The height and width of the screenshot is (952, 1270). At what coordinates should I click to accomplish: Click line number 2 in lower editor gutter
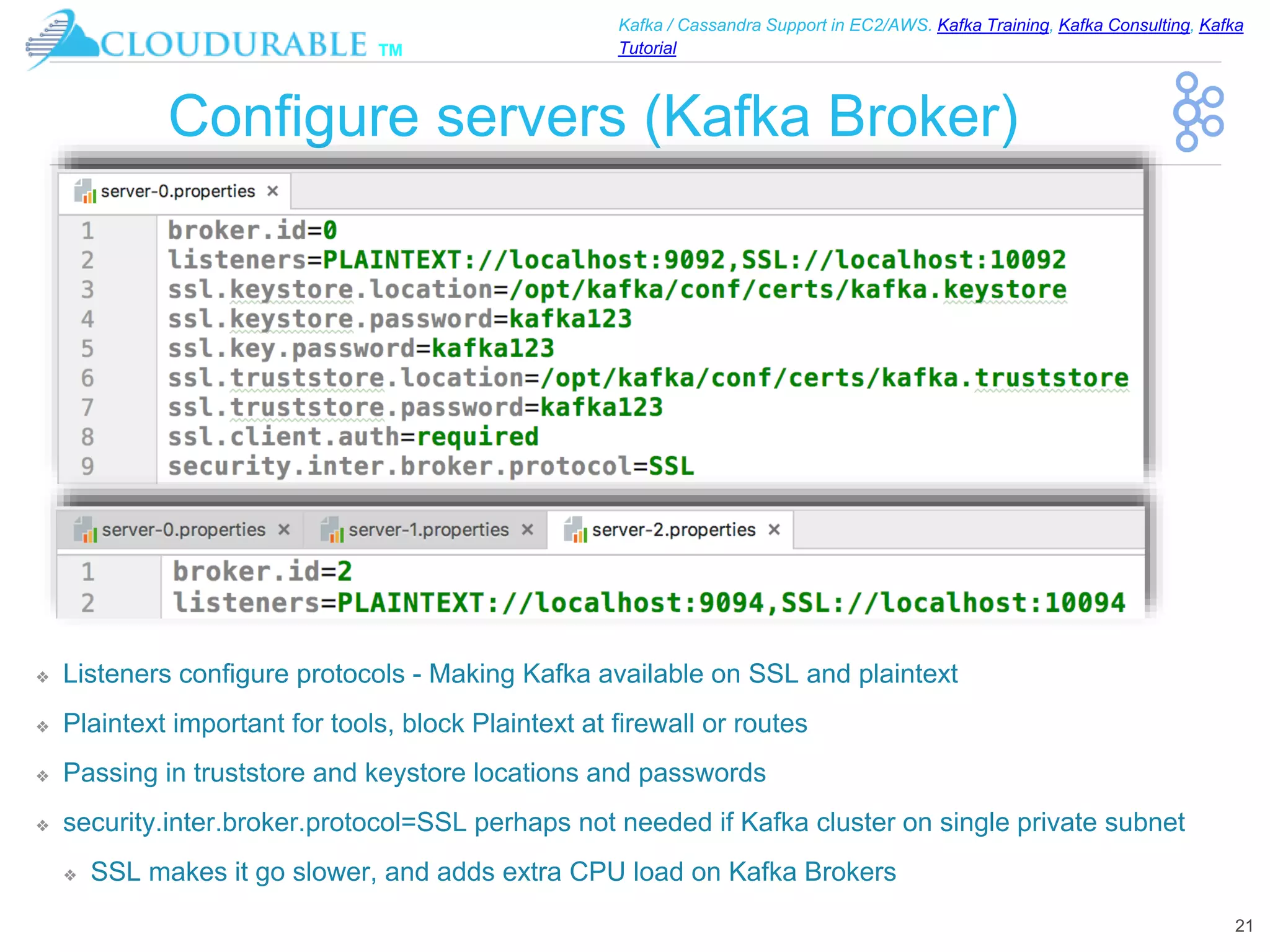87,602
